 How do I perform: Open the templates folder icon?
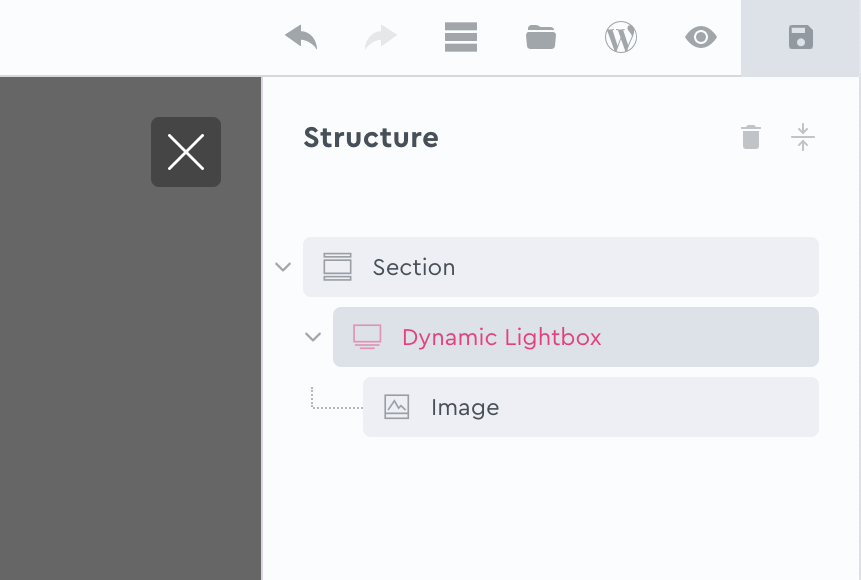(x=541, y=38)
